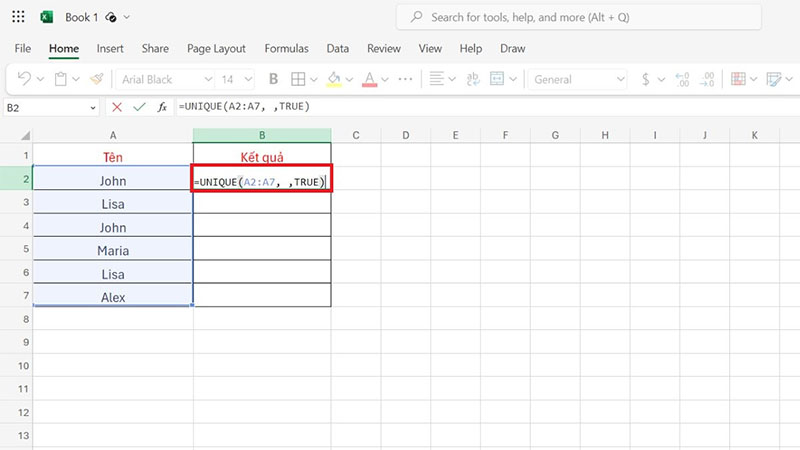Open the app launcher grid
The width and height of the screenshot is (800, 450).
(x=18, y=17)
